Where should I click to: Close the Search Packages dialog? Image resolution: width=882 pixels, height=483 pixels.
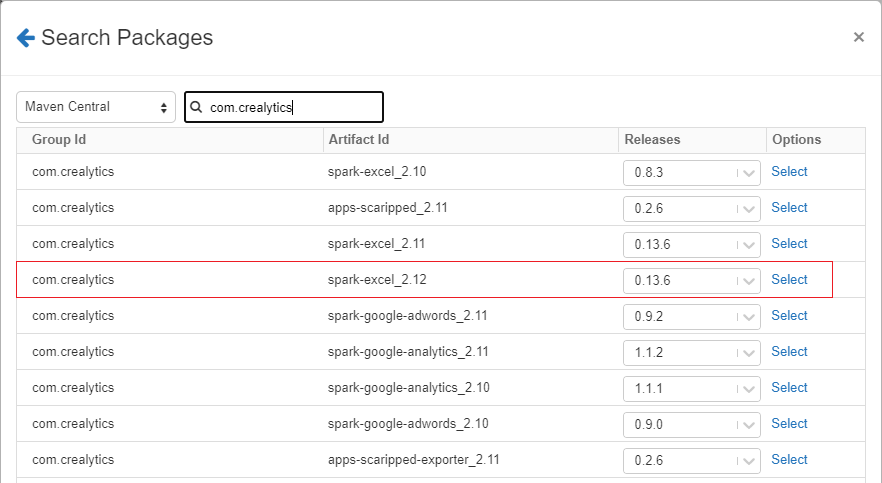pos(858,37)
